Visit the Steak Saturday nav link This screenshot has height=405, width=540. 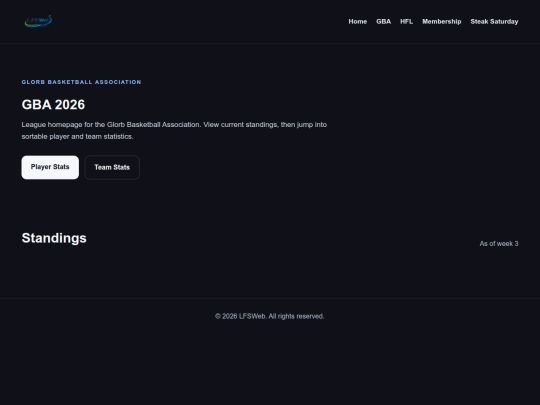click(494, 21)
